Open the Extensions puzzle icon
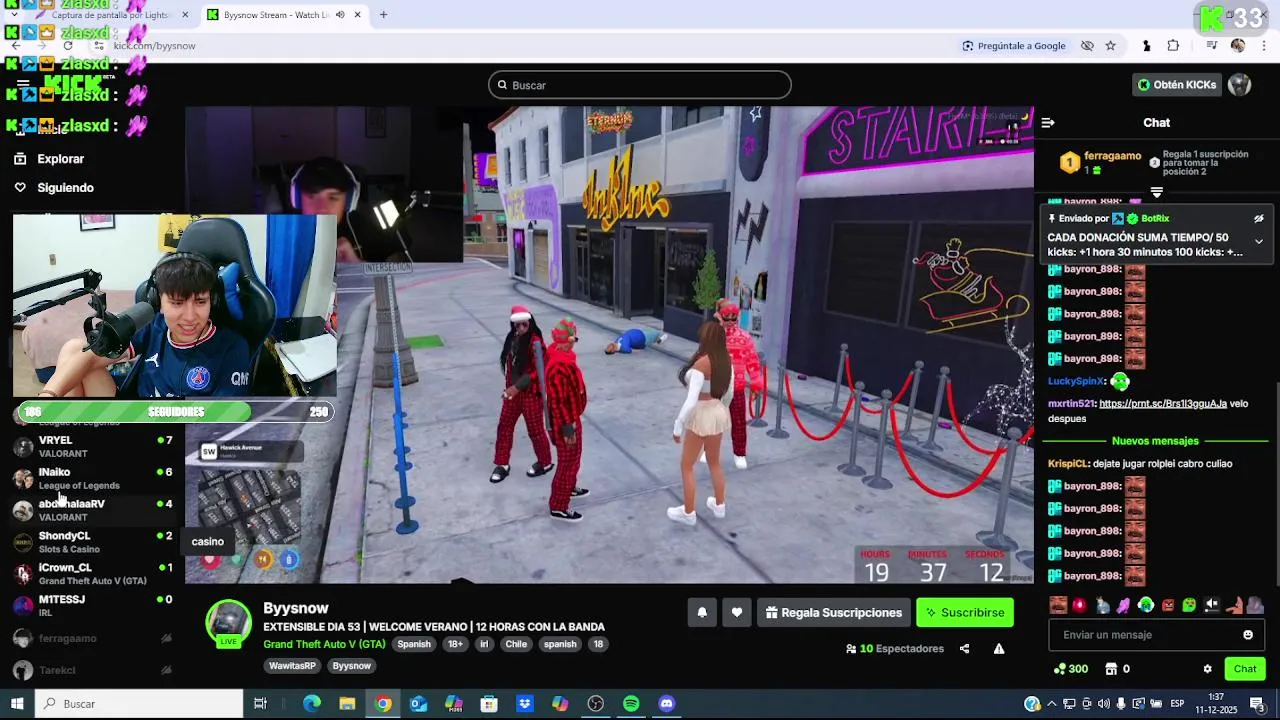 (1173, 46)
